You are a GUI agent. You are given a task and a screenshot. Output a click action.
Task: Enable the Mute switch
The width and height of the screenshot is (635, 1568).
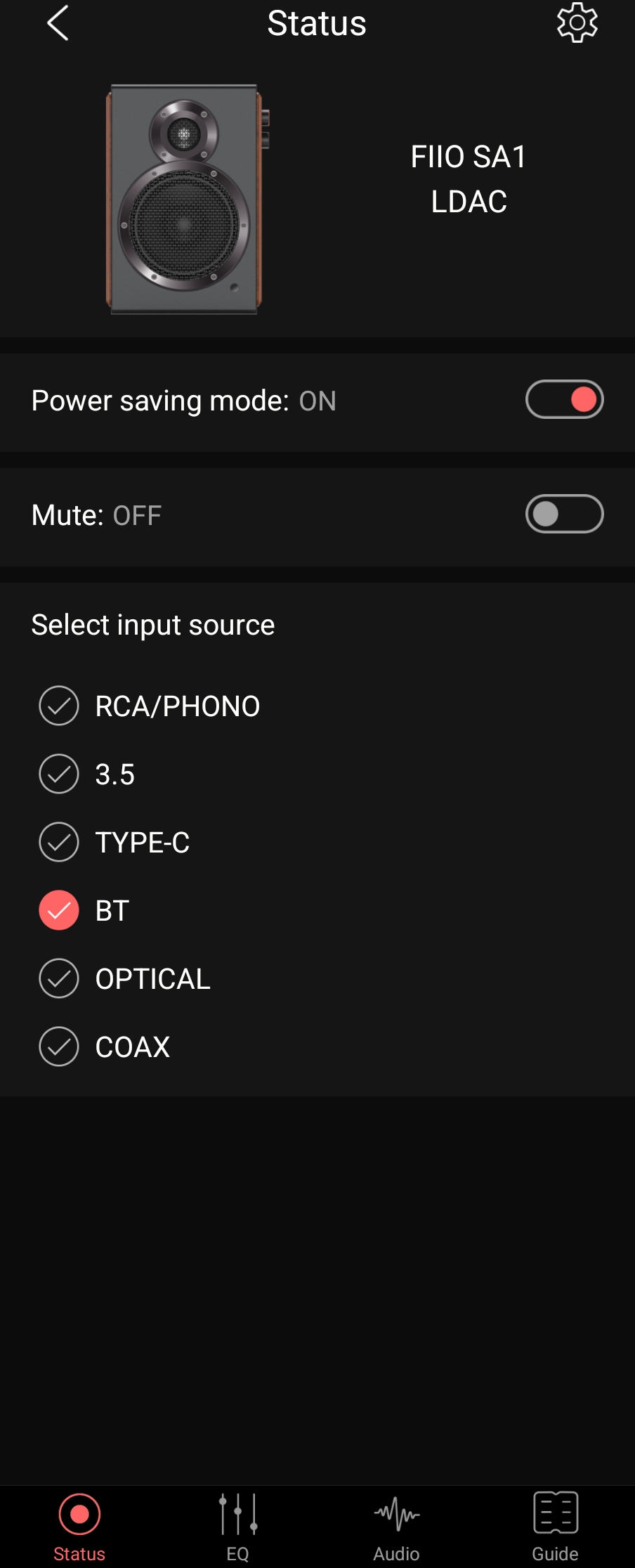(564, 514)
